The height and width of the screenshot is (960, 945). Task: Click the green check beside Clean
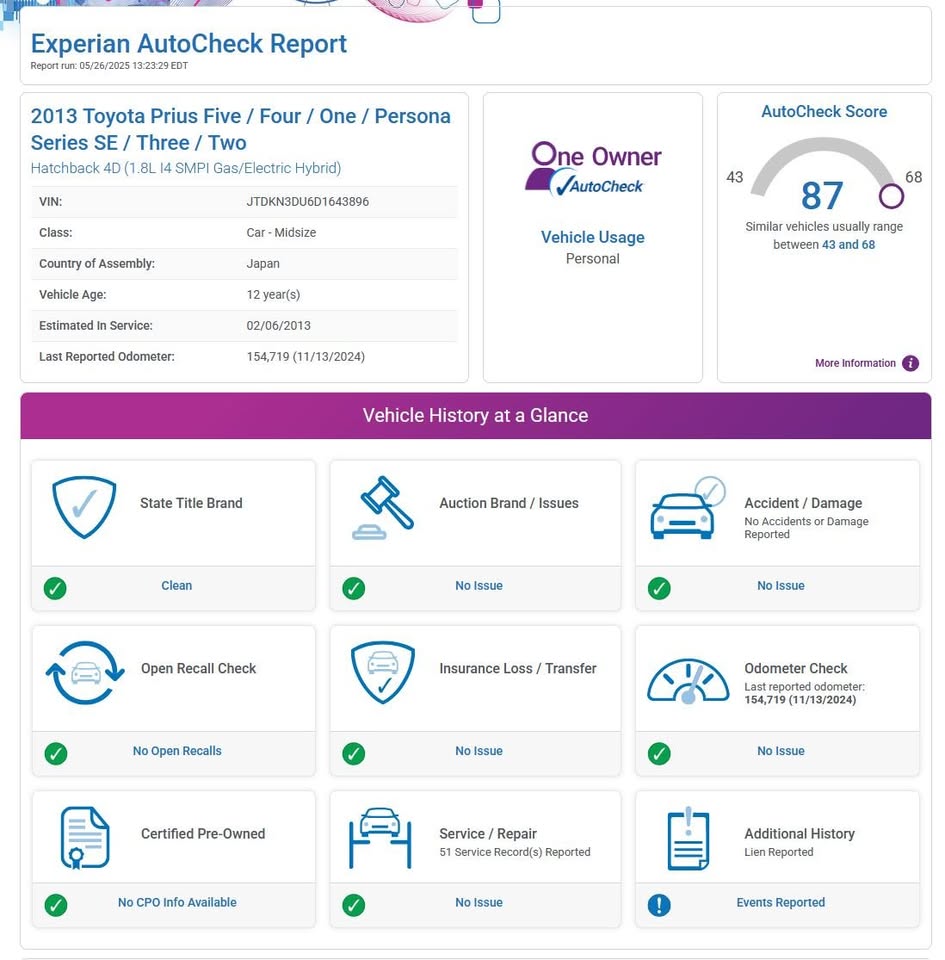(x=55, y=588)
